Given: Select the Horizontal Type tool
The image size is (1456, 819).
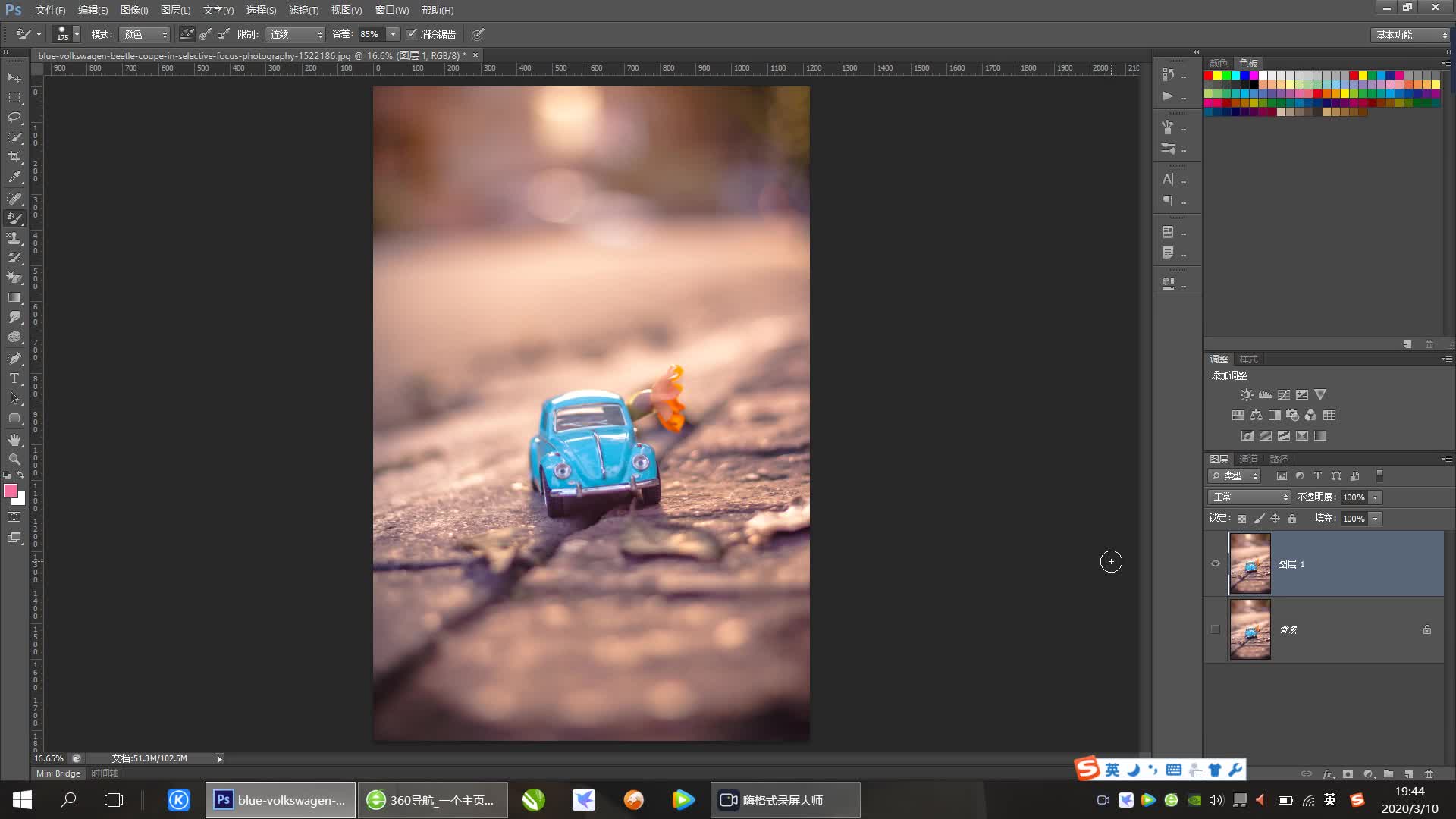Looking at the screenshot, I should click(14, 378).
